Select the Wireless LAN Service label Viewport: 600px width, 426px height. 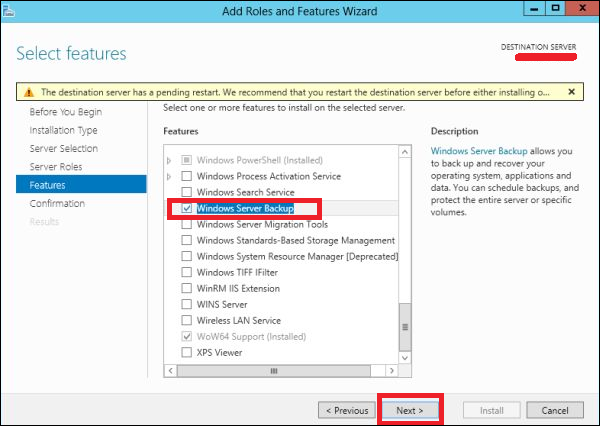[x=239, y=321]
